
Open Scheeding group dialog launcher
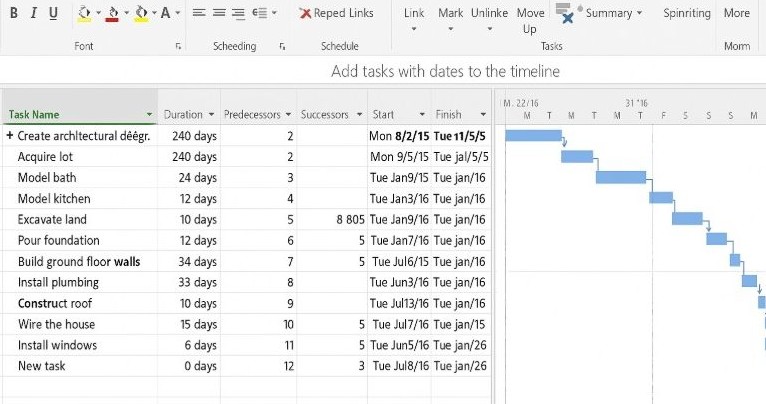[283, 46]
